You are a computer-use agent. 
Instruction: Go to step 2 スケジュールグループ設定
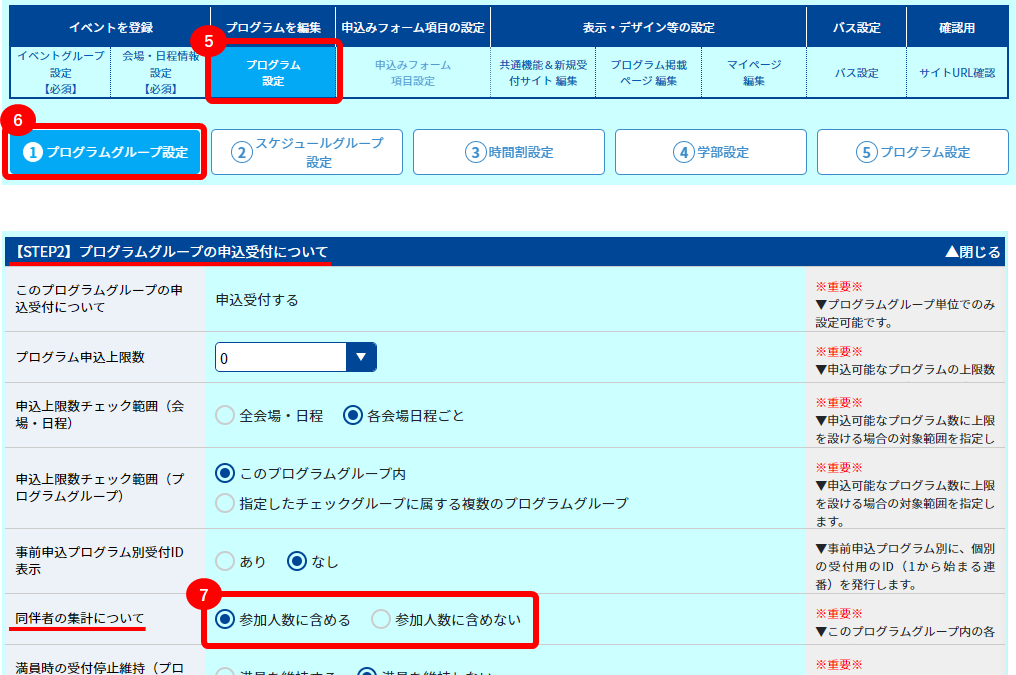tap(306, 152)
